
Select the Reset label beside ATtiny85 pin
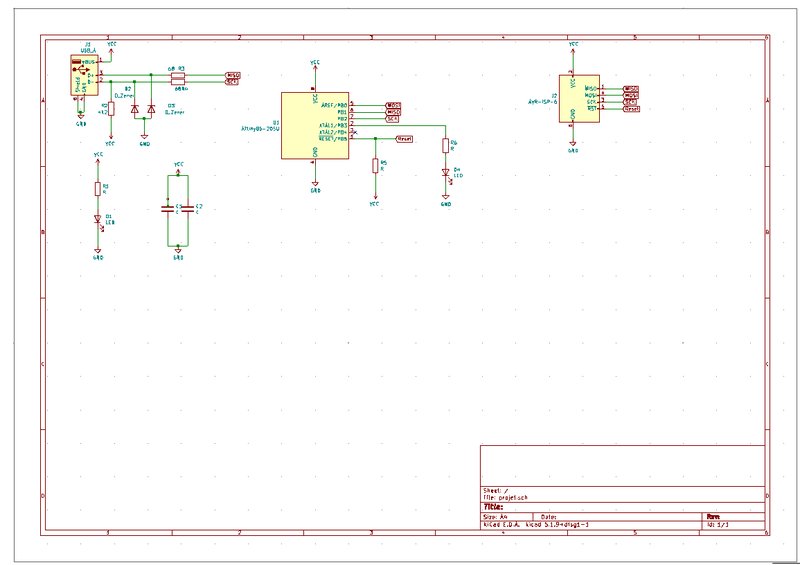(405, 139)
